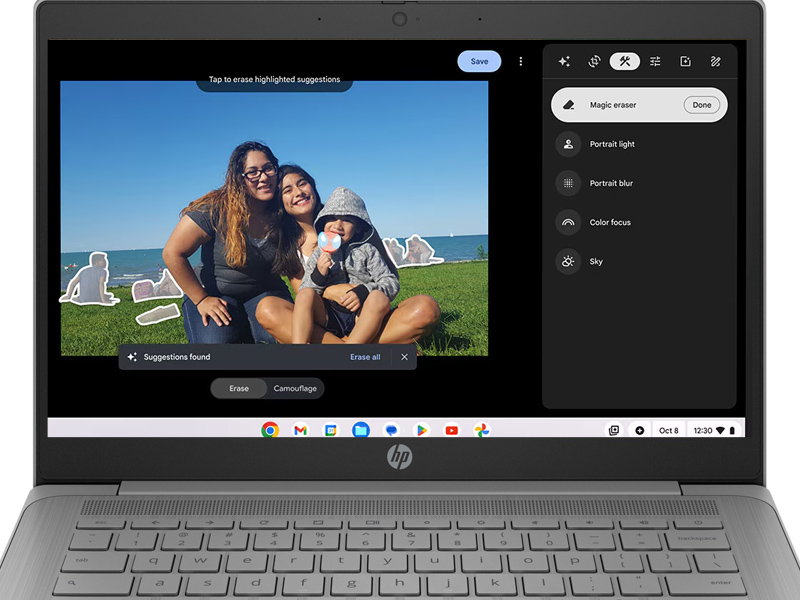Select the Crop and rotate tab icon

coord(594,62)
